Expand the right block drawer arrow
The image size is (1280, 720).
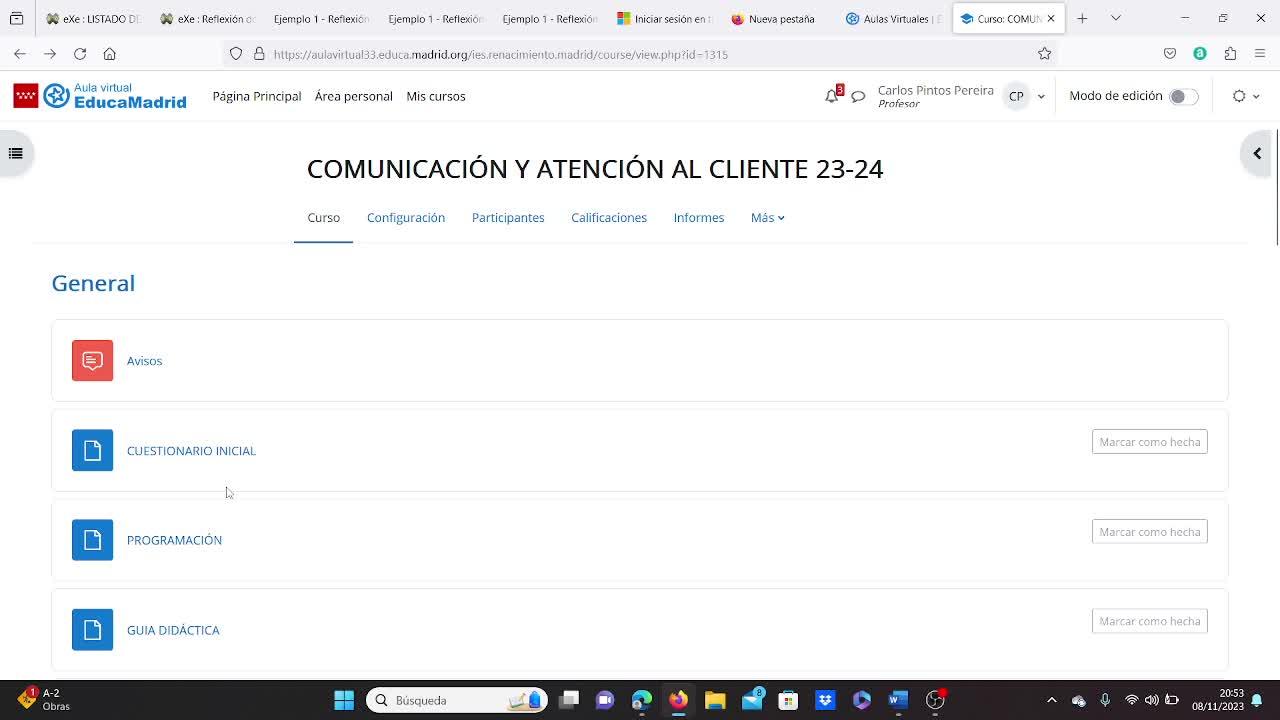click(x=1257, y=154)
